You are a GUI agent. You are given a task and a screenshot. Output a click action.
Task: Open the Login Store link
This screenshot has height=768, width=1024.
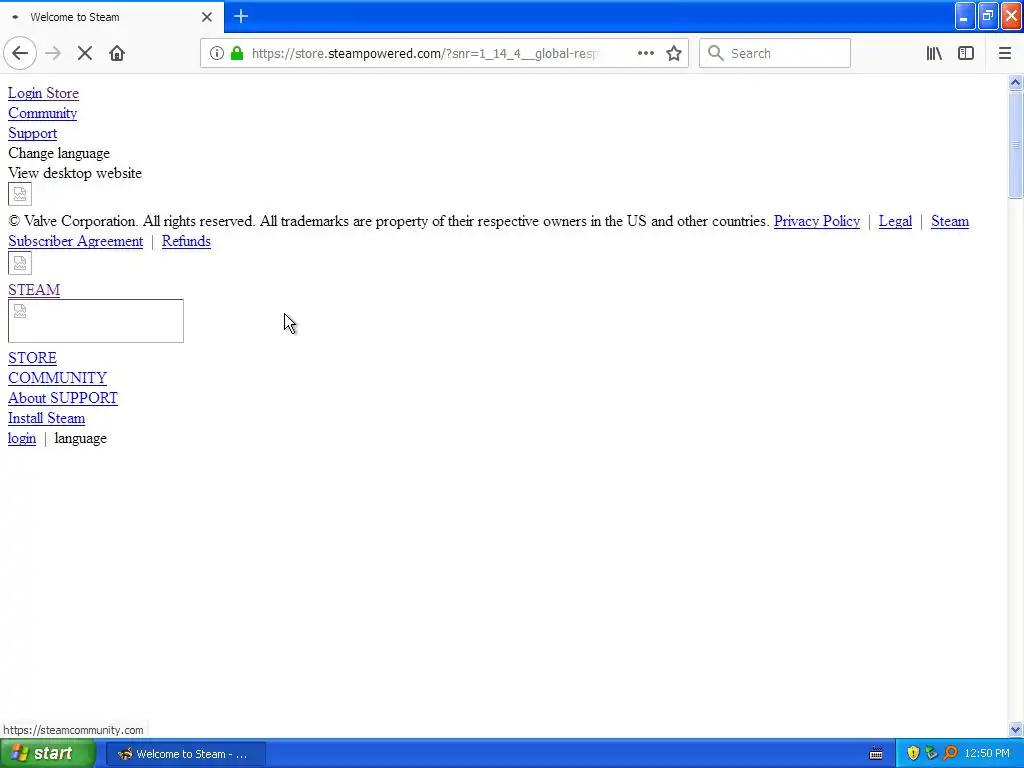coord(43,93)
